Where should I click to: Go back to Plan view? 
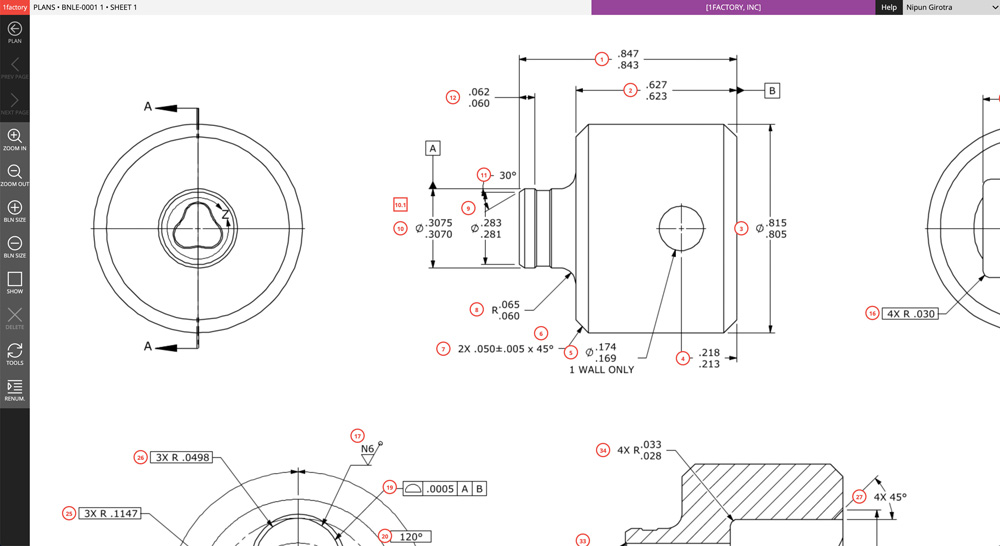[15, 33]
